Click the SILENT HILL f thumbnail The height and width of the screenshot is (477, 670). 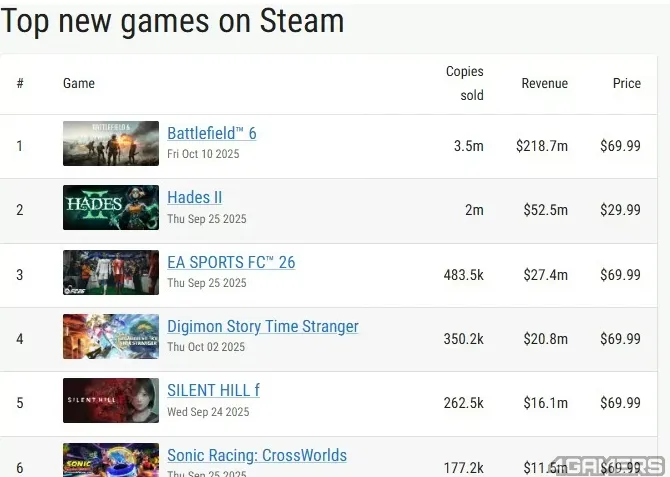pos(111,400)
